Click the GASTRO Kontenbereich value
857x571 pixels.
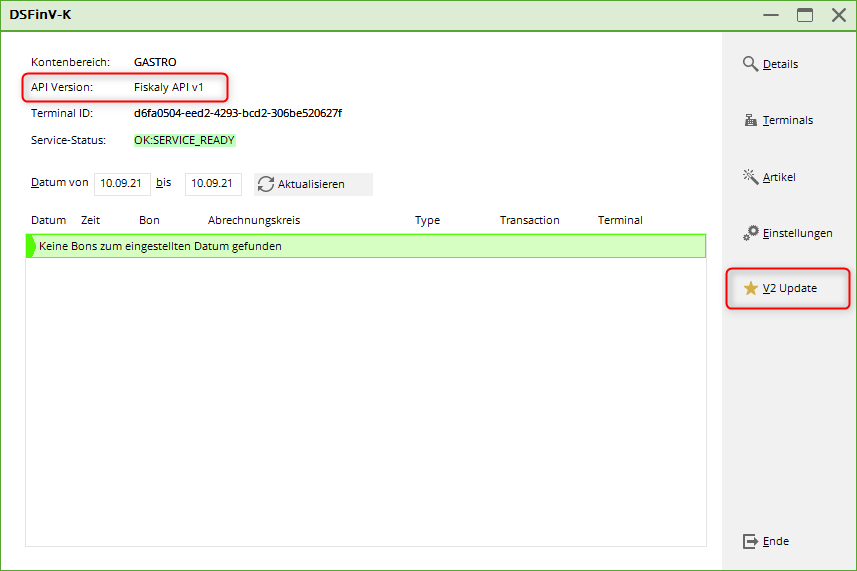pos(155,62)
